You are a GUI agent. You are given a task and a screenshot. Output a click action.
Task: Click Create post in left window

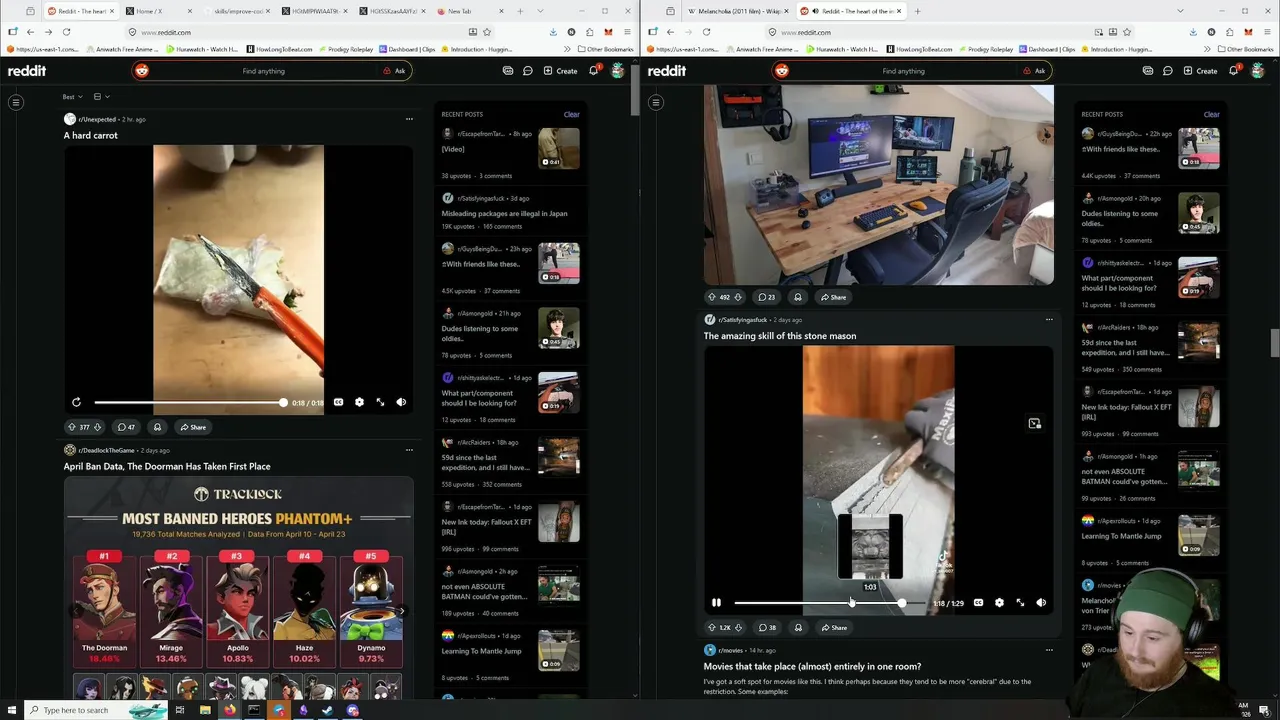[x=560, y=71]
